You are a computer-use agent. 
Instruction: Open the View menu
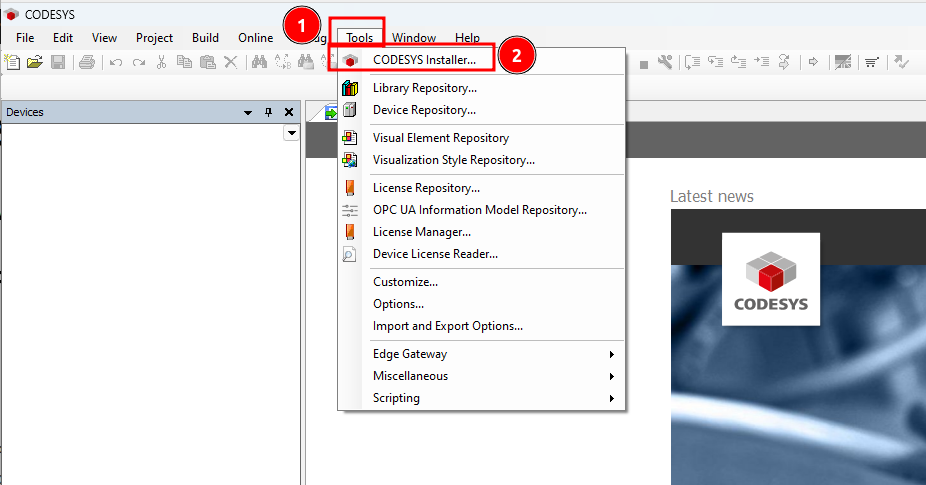coord(104,38)
